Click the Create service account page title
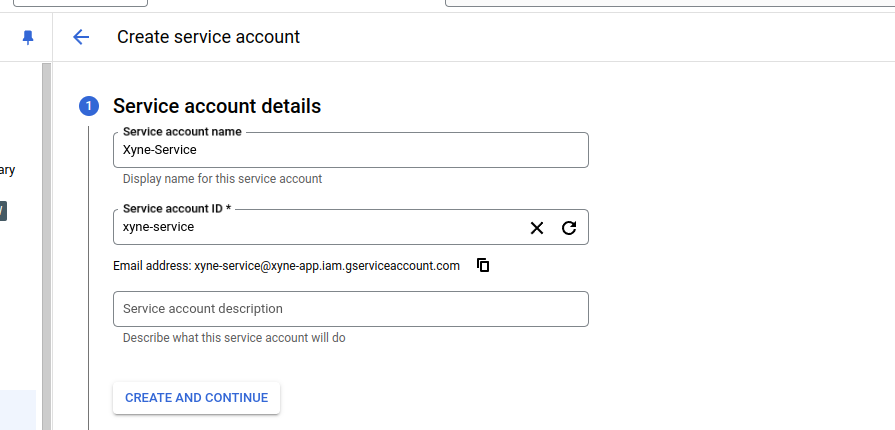The image size is (895, 430). 208,37
